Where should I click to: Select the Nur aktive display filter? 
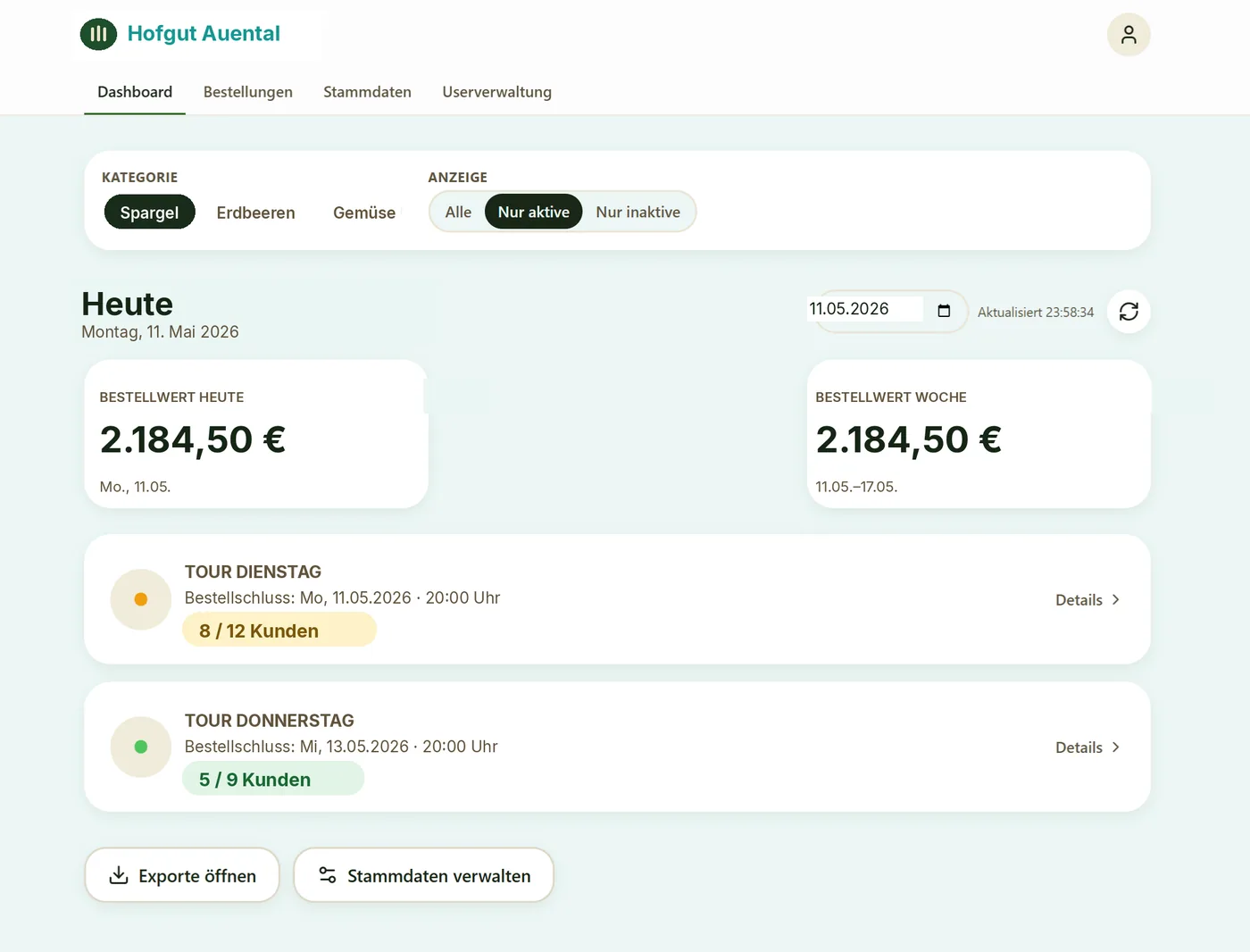click(534, 212)
